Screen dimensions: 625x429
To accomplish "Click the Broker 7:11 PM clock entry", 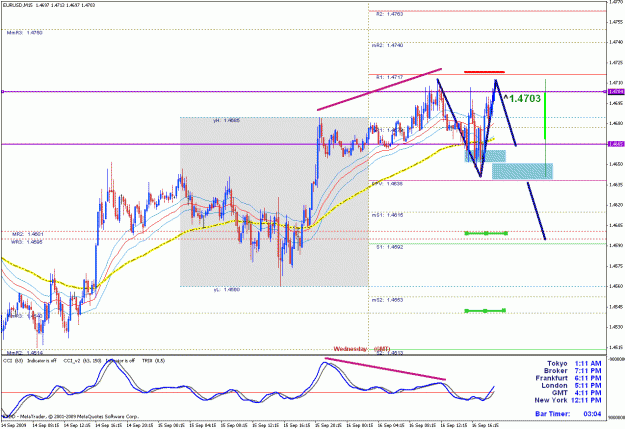I will (x=572, y=371).
